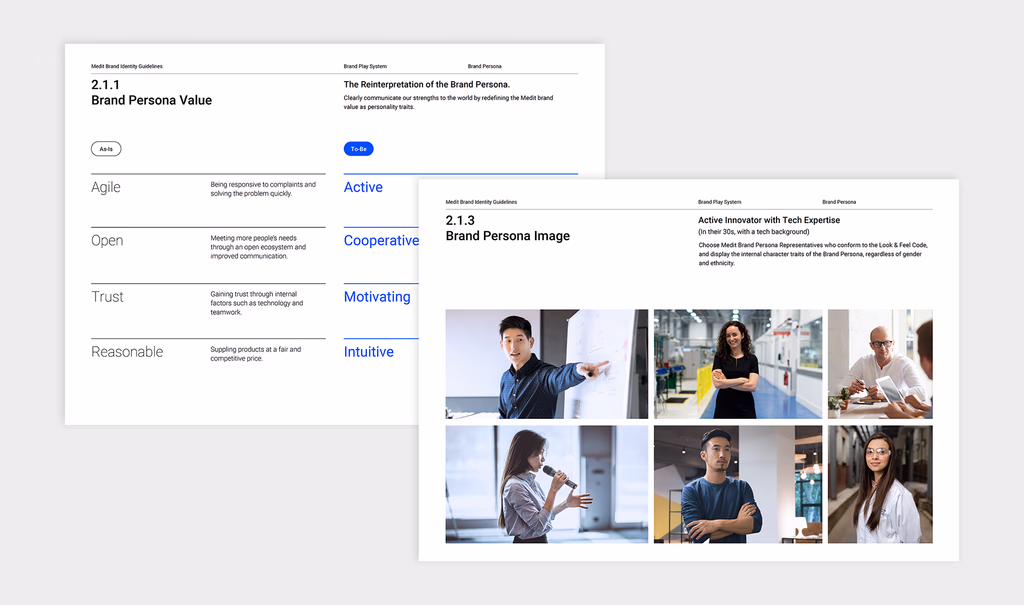
Task: Select the photo of woman in lab coat
Action: click(880, 484)
